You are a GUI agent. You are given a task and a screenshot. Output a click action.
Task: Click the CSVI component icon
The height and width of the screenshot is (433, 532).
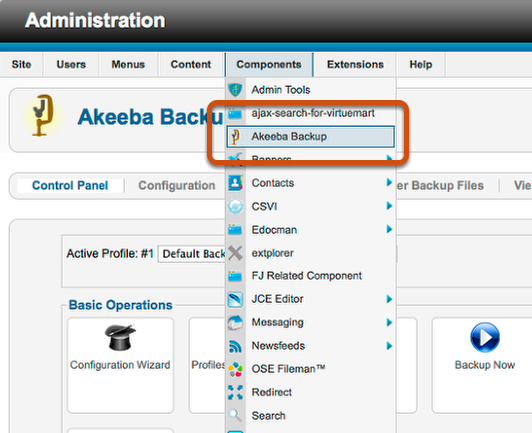coord(235,206)
